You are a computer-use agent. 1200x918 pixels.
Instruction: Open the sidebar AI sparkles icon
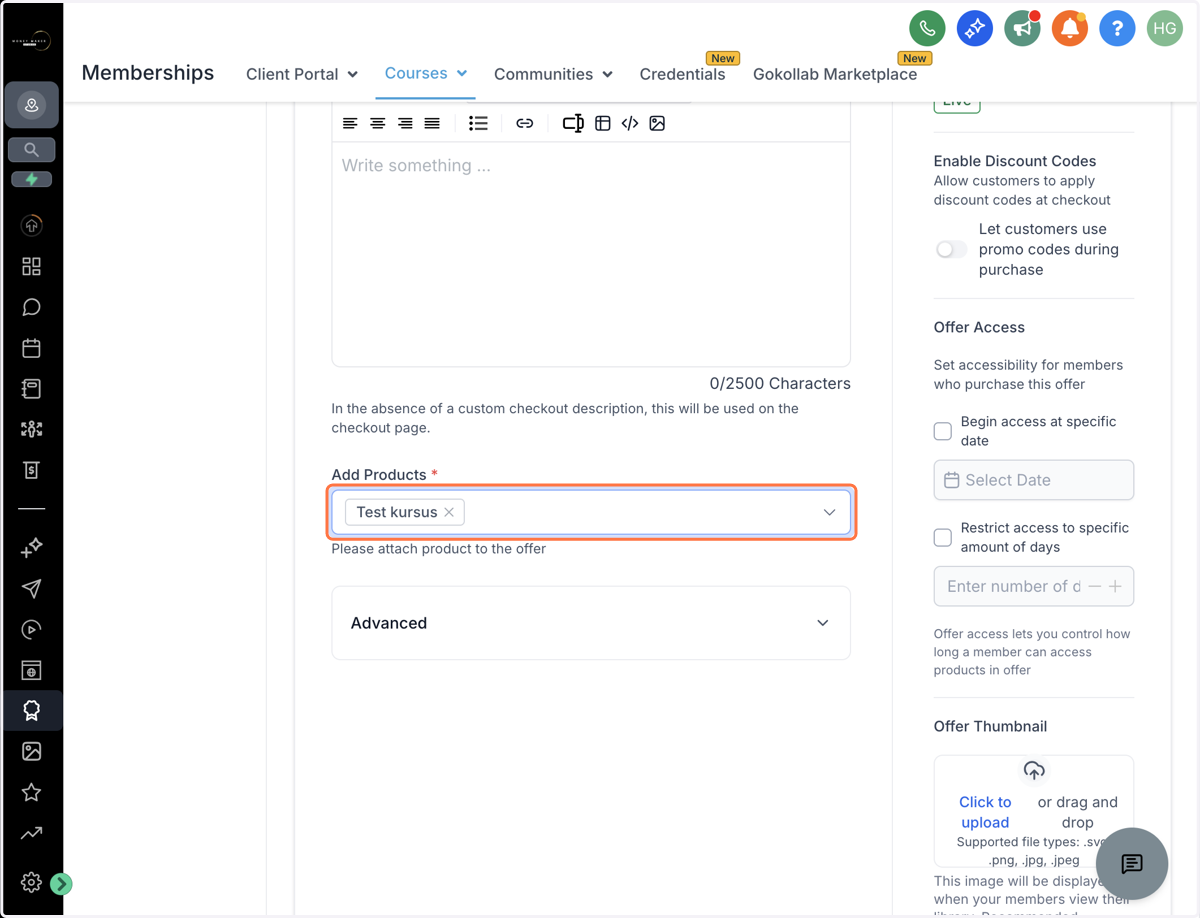point(32,547)
